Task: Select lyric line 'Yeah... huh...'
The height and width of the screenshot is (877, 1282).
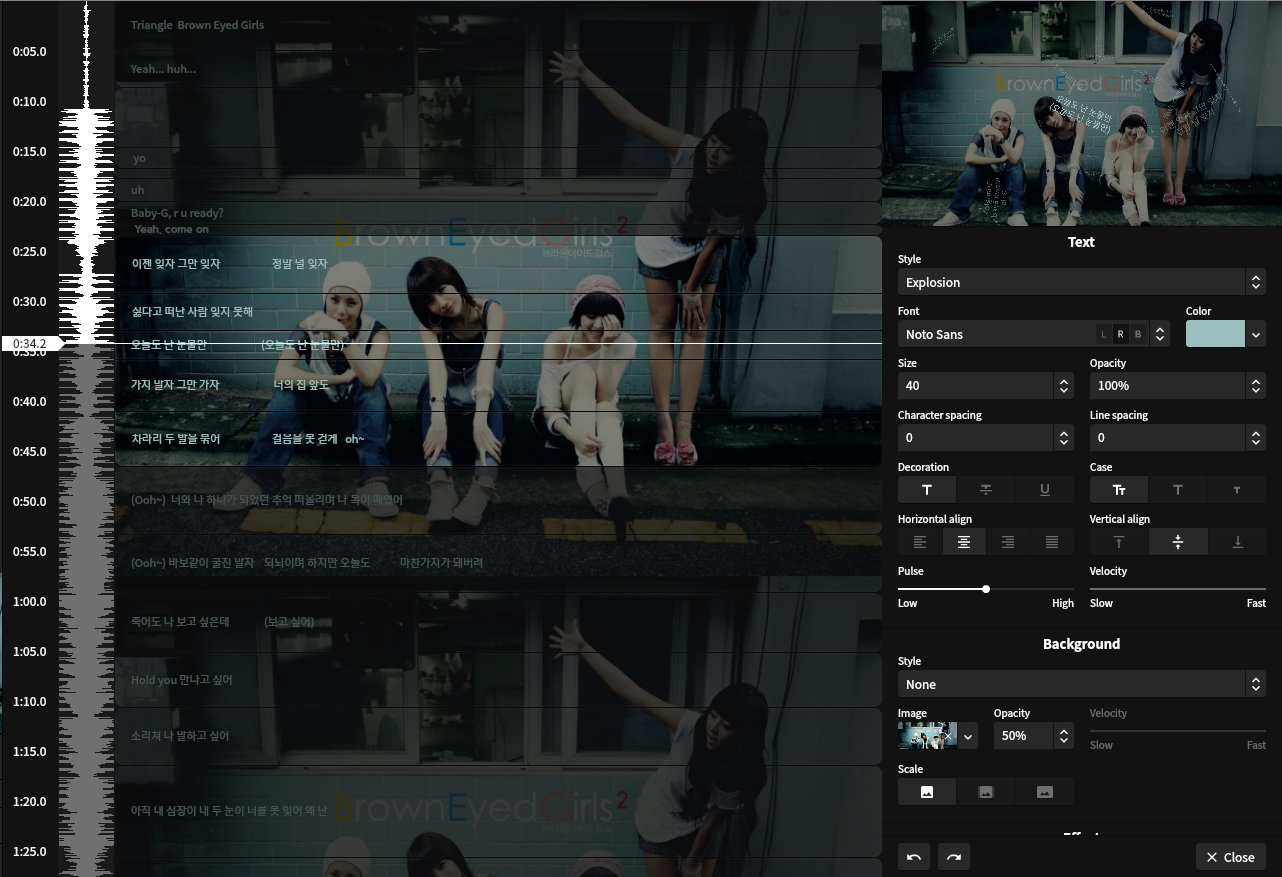Action: (x=163, y=69)
